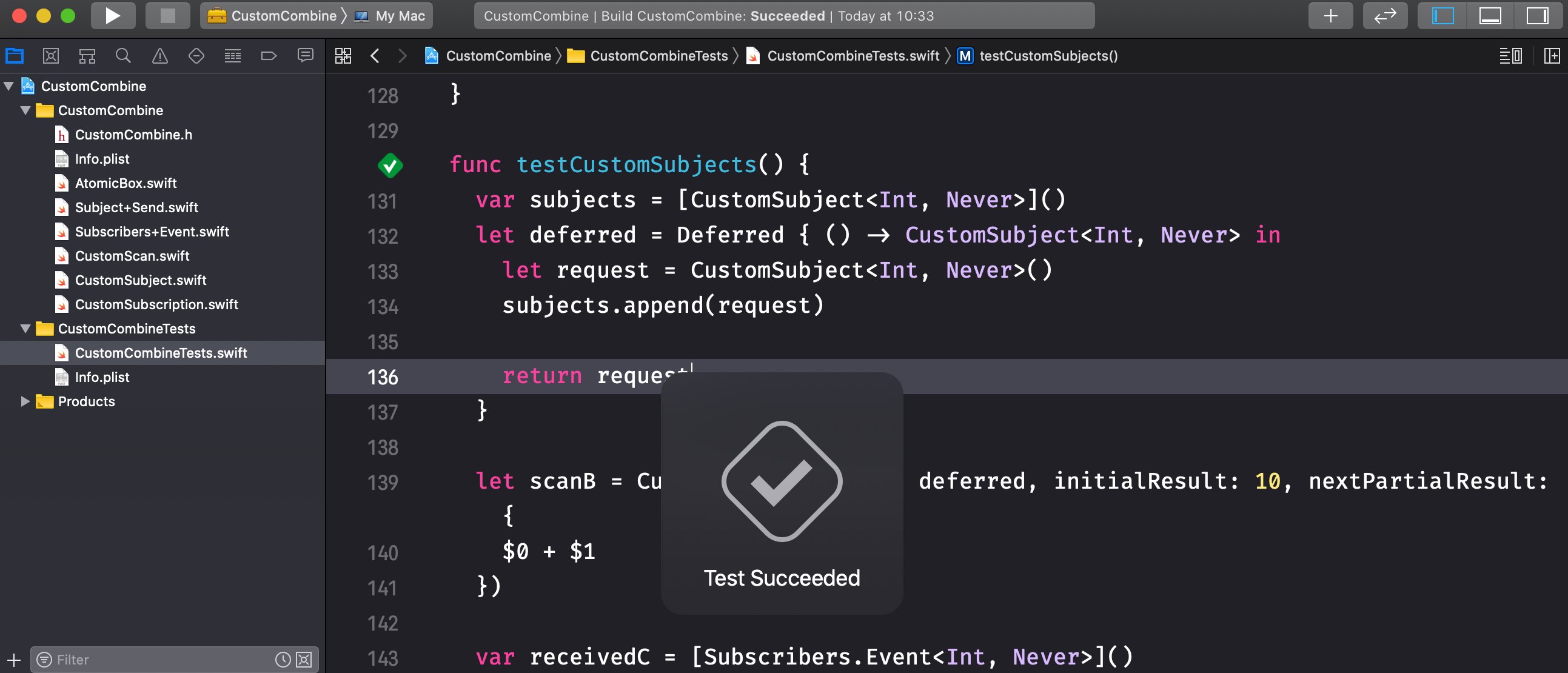The image size is (1568, 673).
Task: Open CustomCombine.h header file
Action: [x=124, y=135]
